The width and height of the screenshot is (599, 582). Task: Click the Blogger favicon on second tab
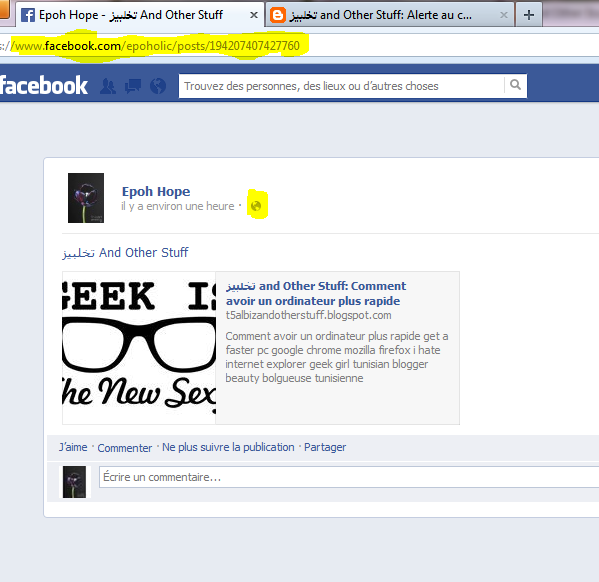[278, 15]
